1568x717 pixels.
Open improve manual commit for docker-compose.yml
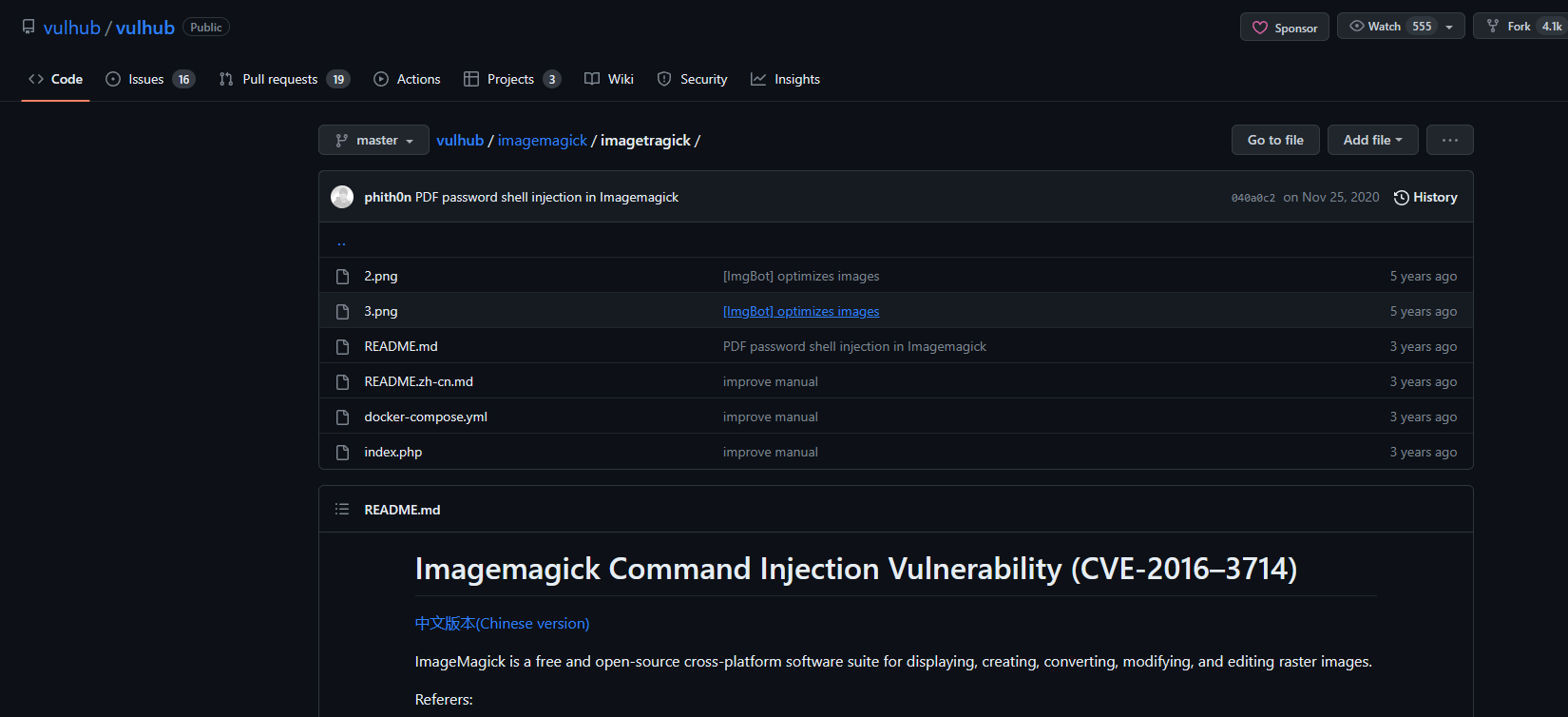(771, 417)
